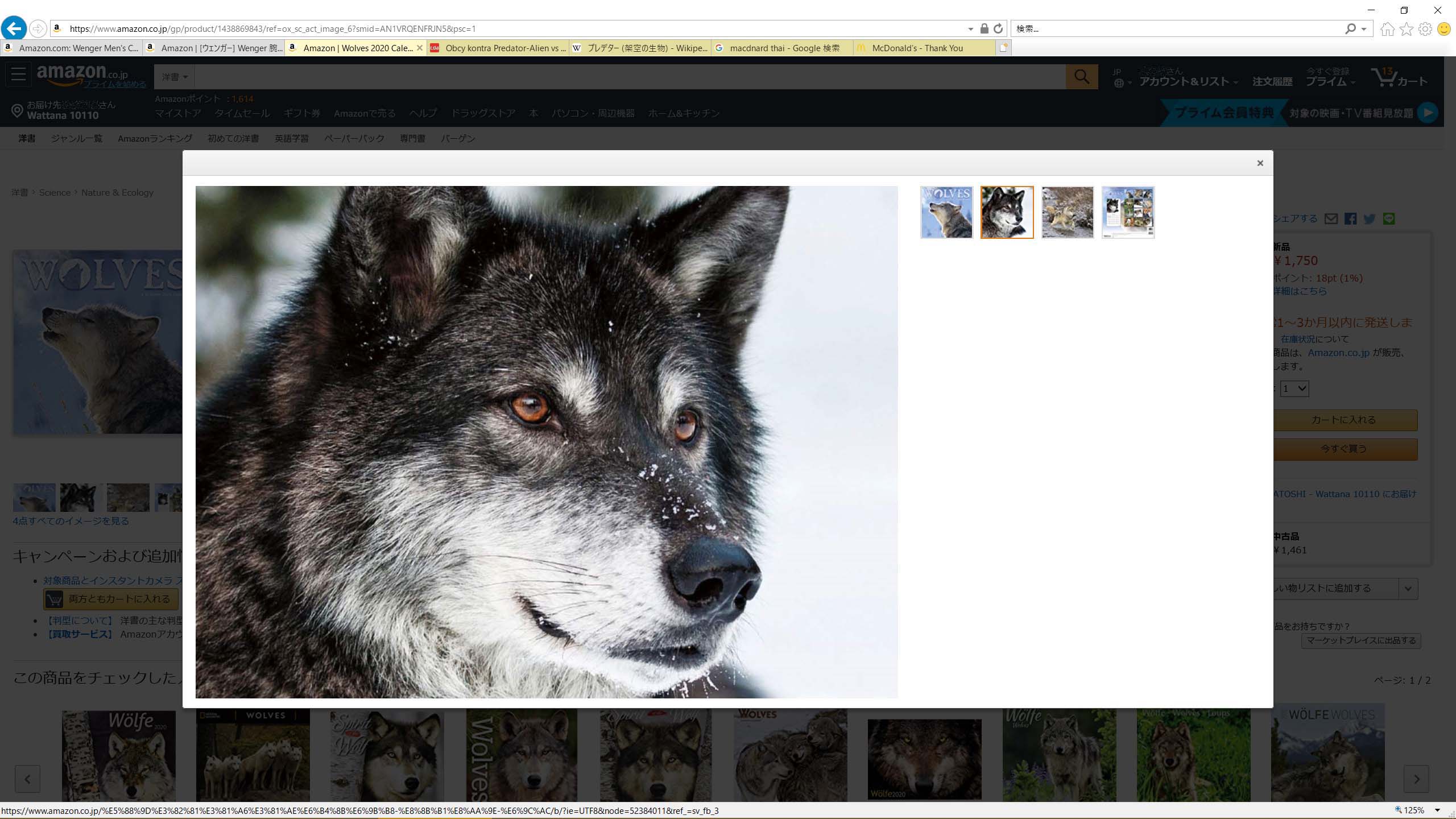This screenshot has width=1456, height=819.
Task: Open Amazonランキング submenu item
Action: (155, 138)
